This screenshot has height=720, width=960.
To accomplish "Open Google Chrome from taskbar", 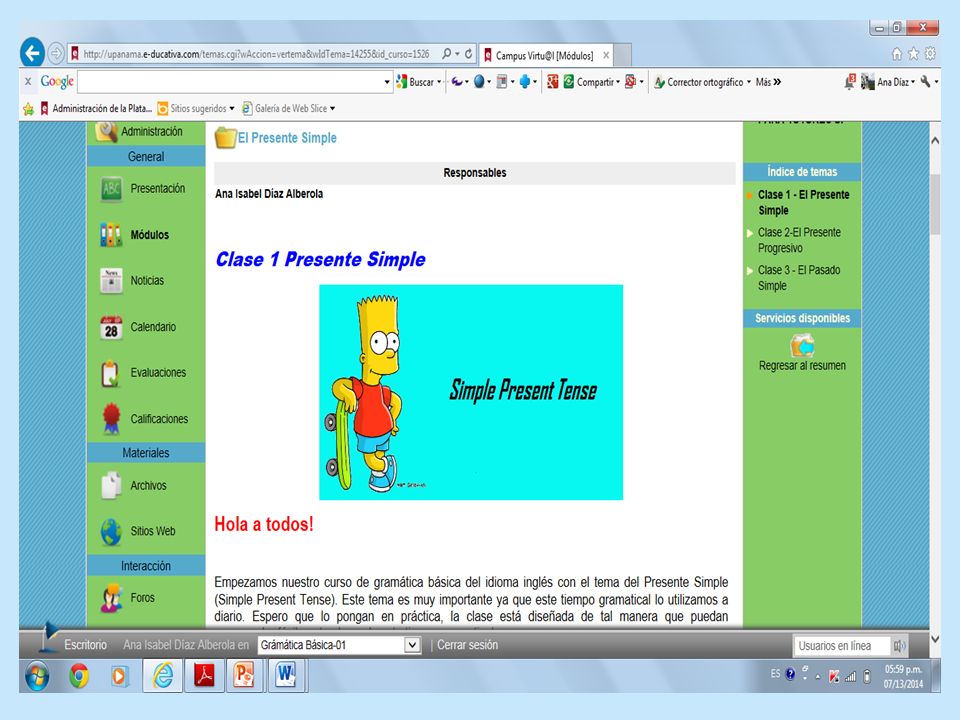I will (x=78, y=676).
